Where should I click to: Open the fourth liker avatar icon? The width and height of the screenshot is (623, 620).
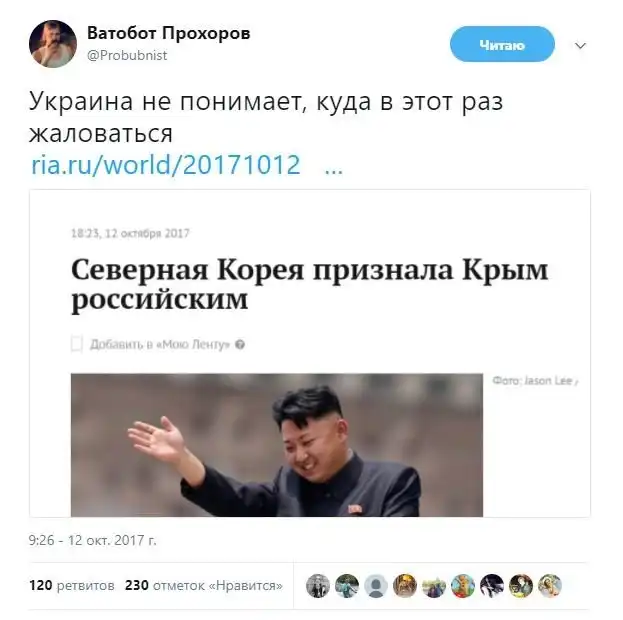point(405,586)
